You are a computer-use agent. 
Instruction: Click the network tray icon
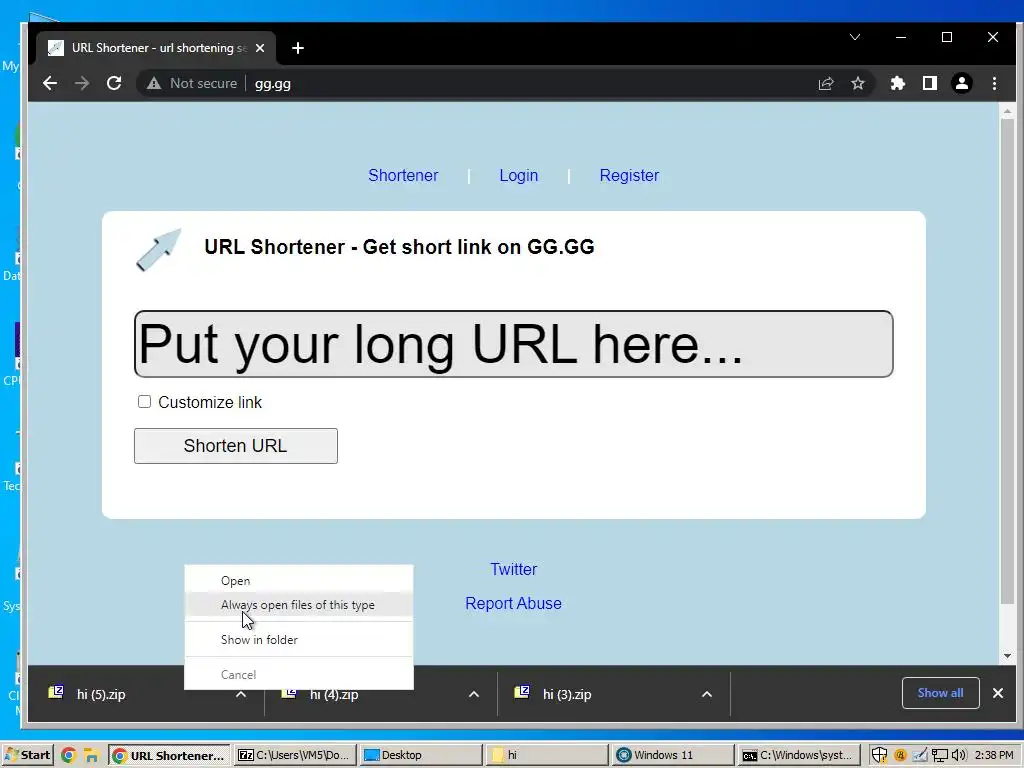(939, 756)
